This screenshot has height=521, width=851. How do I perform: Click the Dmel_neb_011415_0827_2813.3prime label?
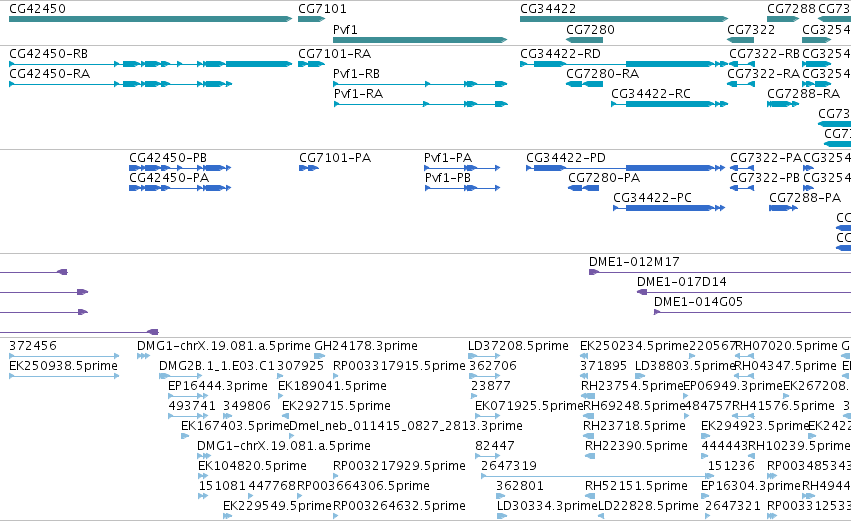406,427
